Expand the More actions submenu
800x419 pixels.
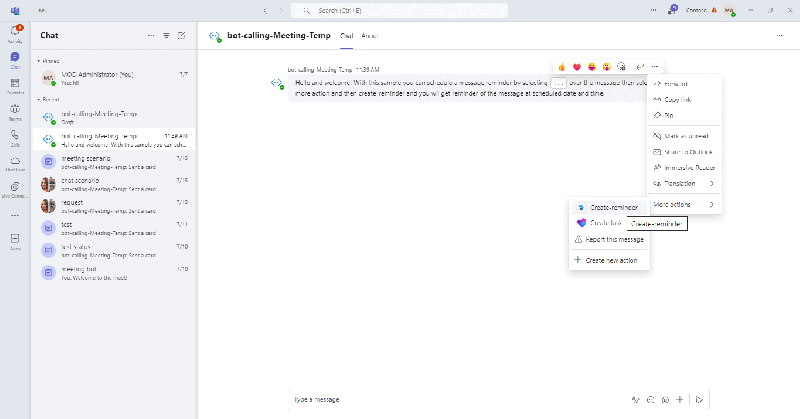coord(684,205)
